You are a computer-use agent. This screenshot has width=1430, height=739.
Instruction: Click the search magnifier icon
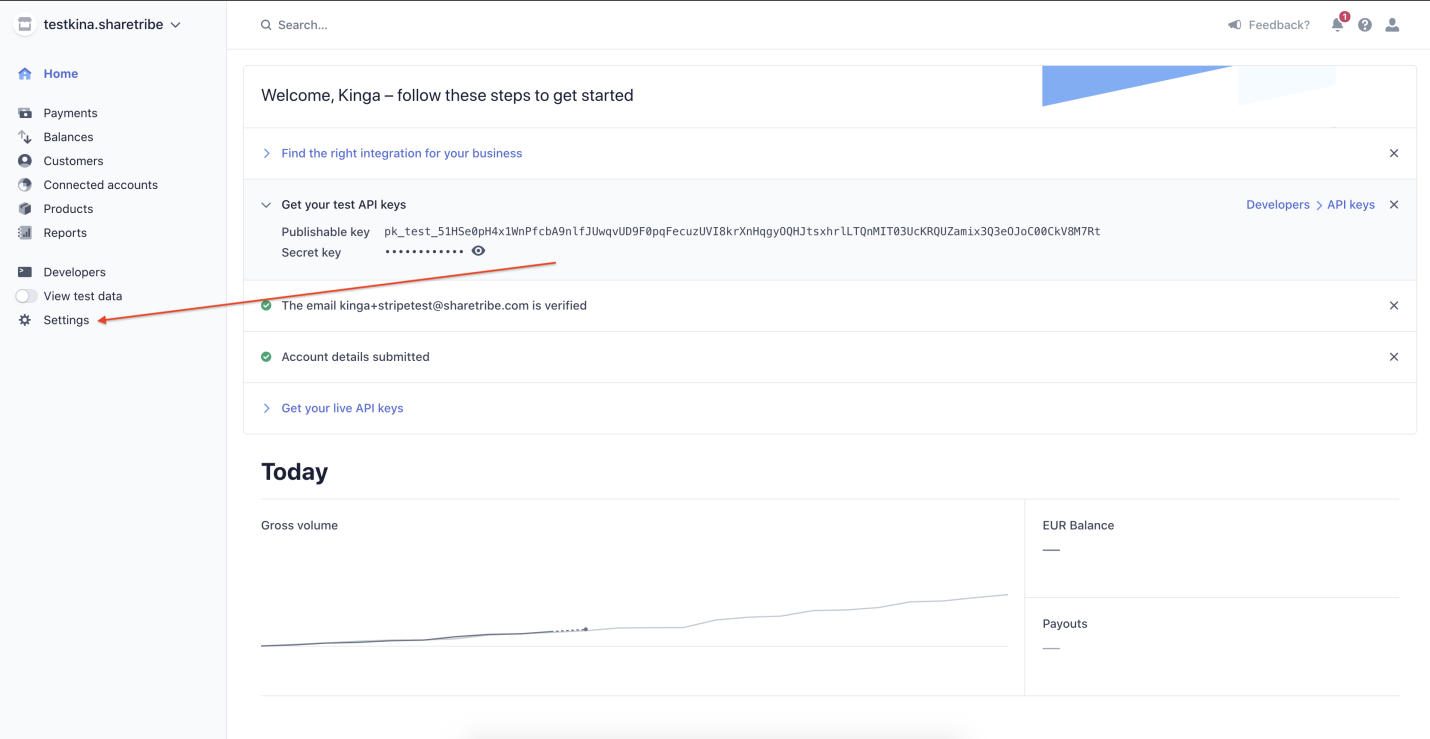[x=266, y=25]
